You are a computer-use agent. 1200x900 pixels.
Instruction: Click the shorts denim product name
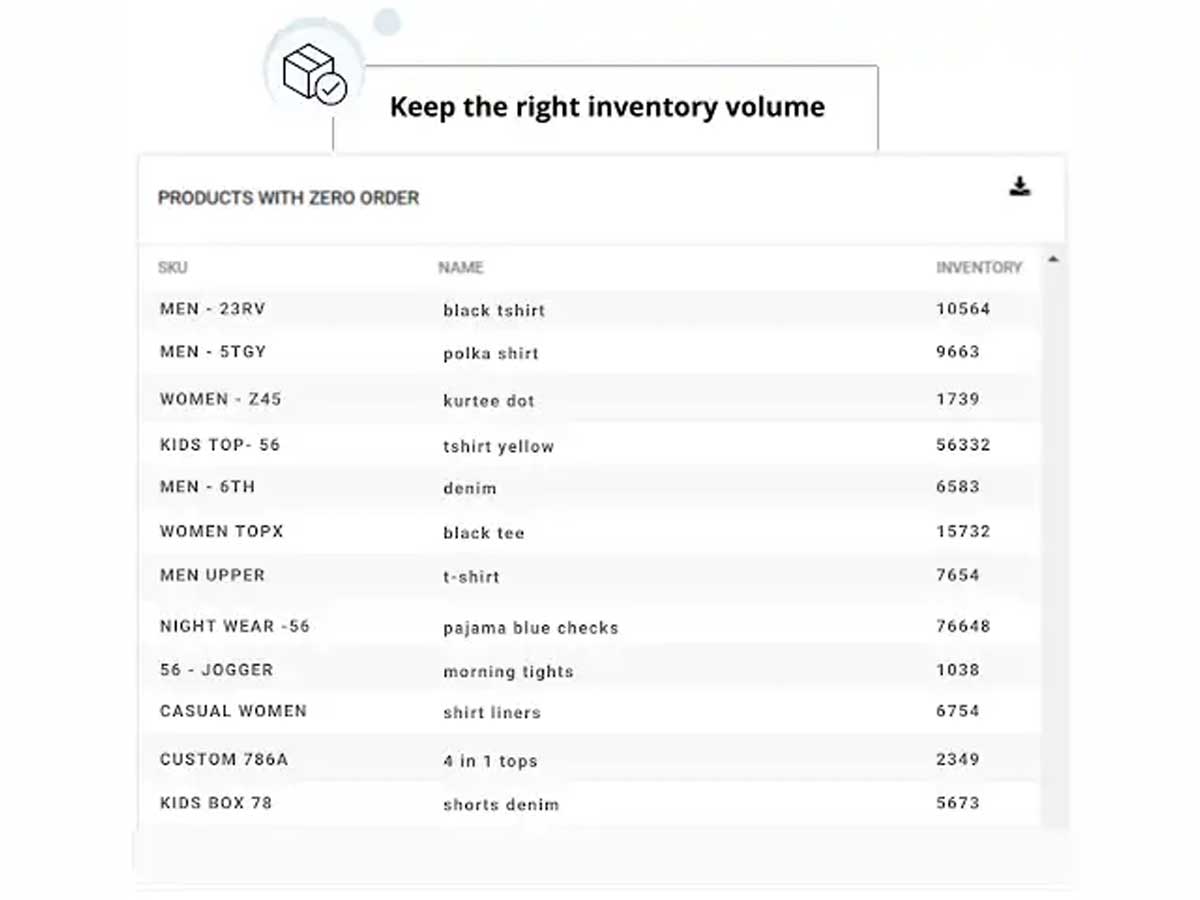tap(501, 805)
